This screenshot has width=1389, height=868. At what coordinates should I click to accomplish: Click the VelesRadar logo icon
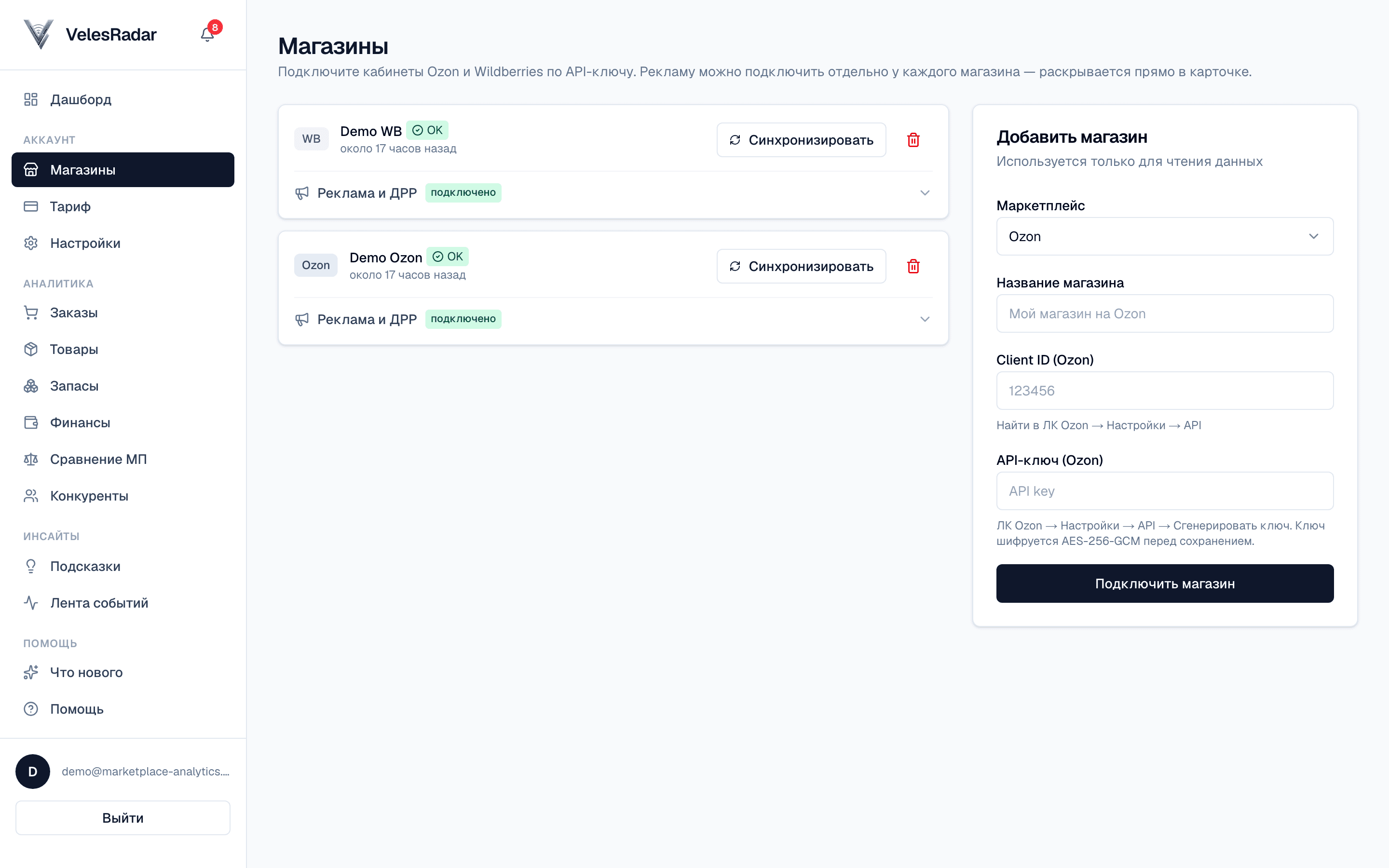tap(39, 34)
